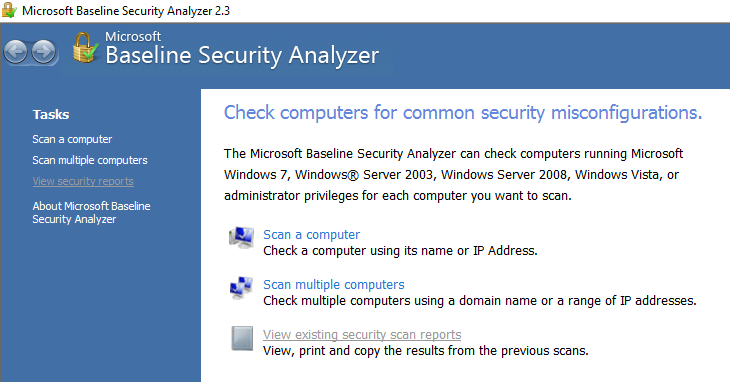Click the Baseline Security Analyzer banner title

pos(242,55)
